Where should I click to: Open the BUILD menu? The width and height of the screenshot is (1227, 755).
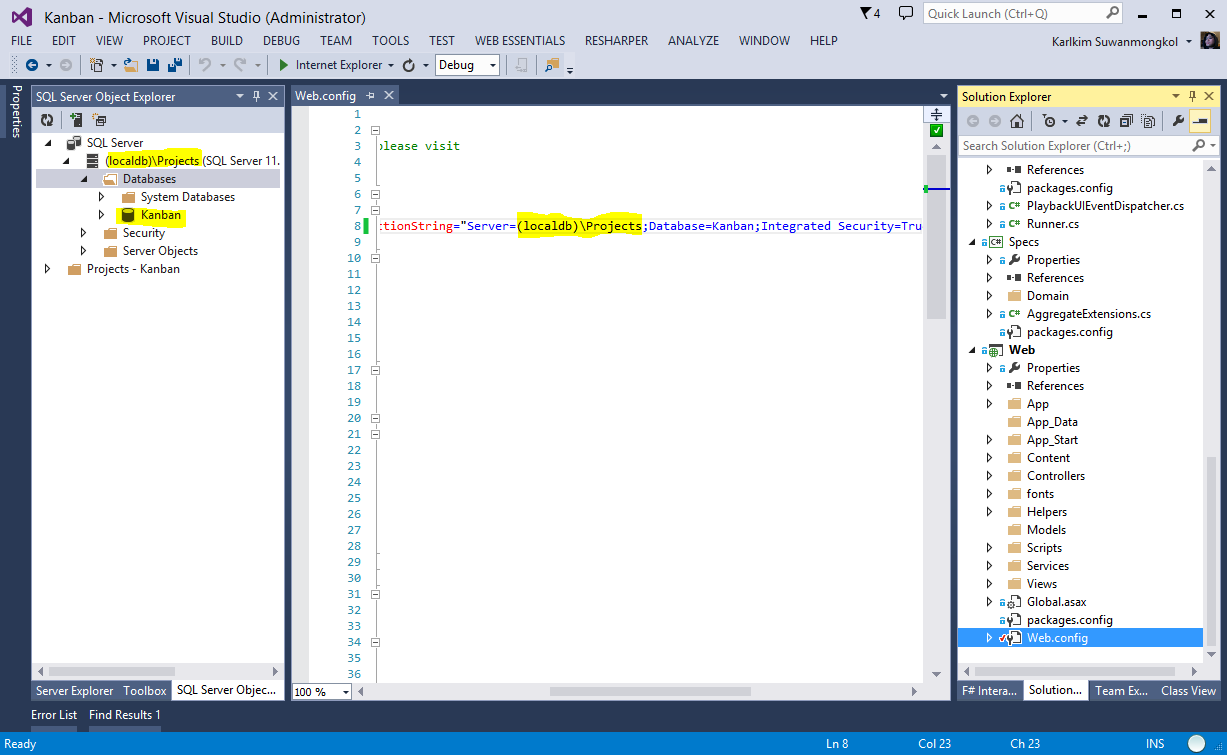(x=227, y=41)
